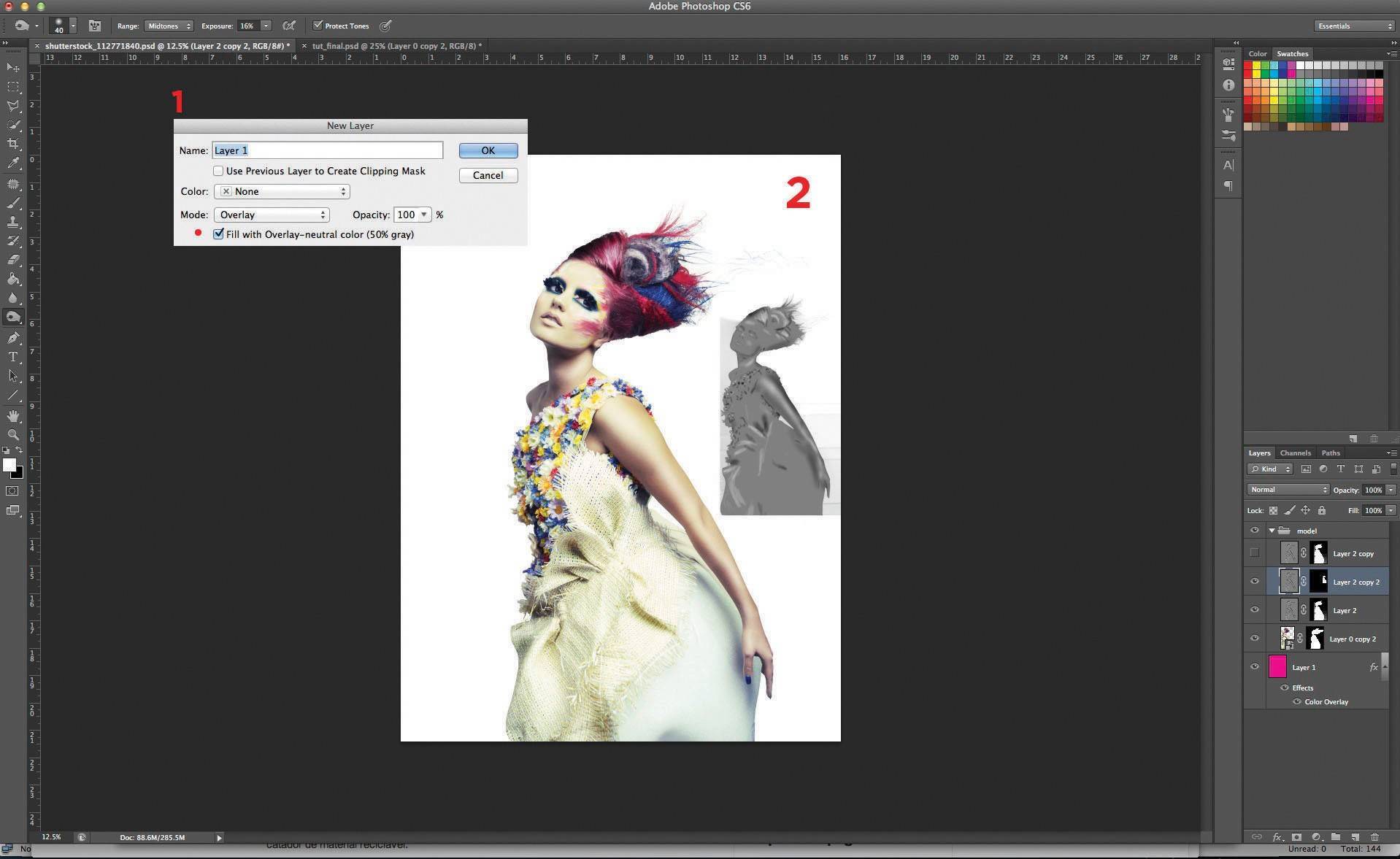Click the Layer 1 pink color thumbnail
The width and height of the screenshot is (1400, 859).
point(1277,667)
